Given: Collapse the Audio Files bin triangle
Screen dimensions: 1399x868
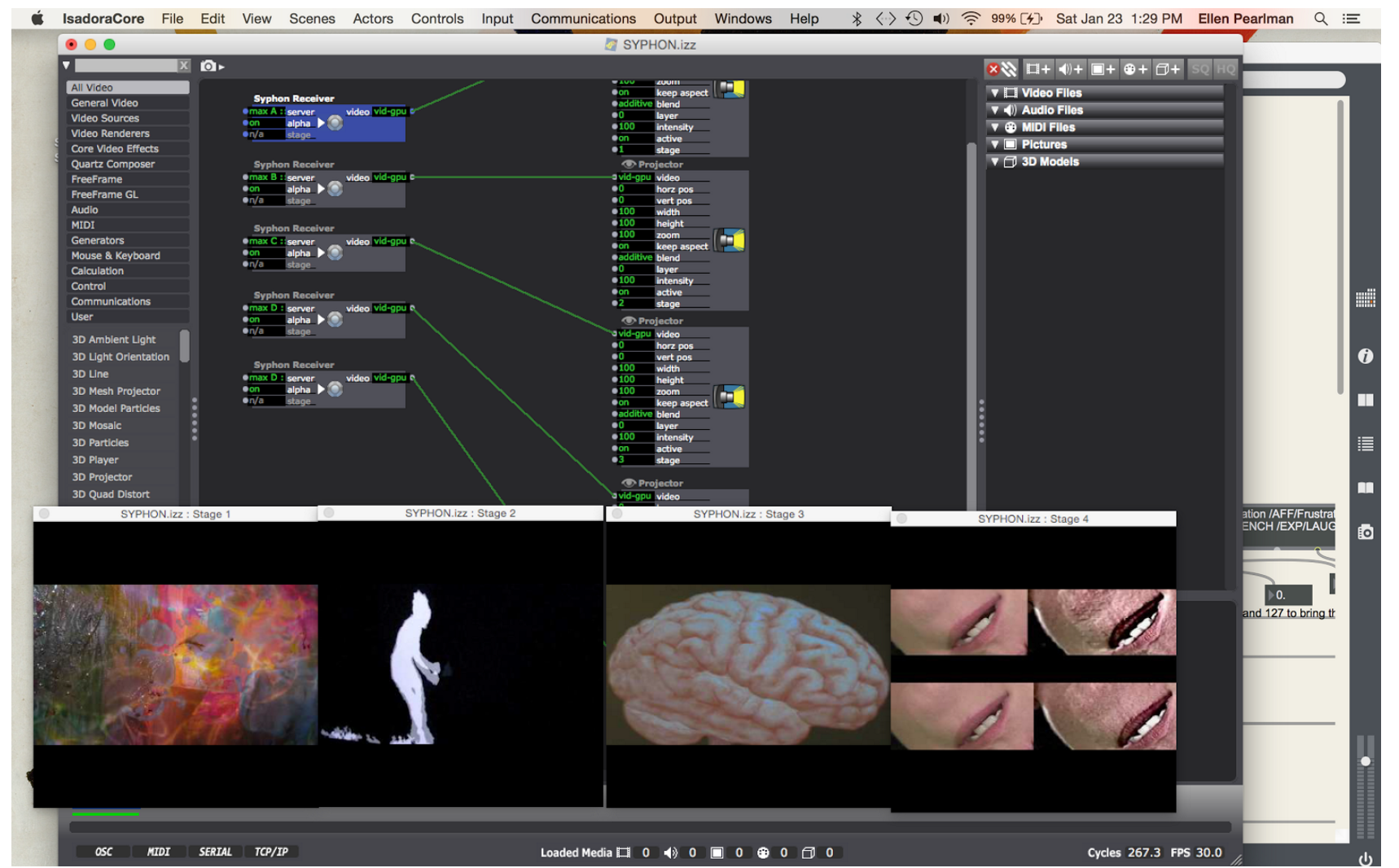Looking at the screenshot, I should [x=994, y=110].
